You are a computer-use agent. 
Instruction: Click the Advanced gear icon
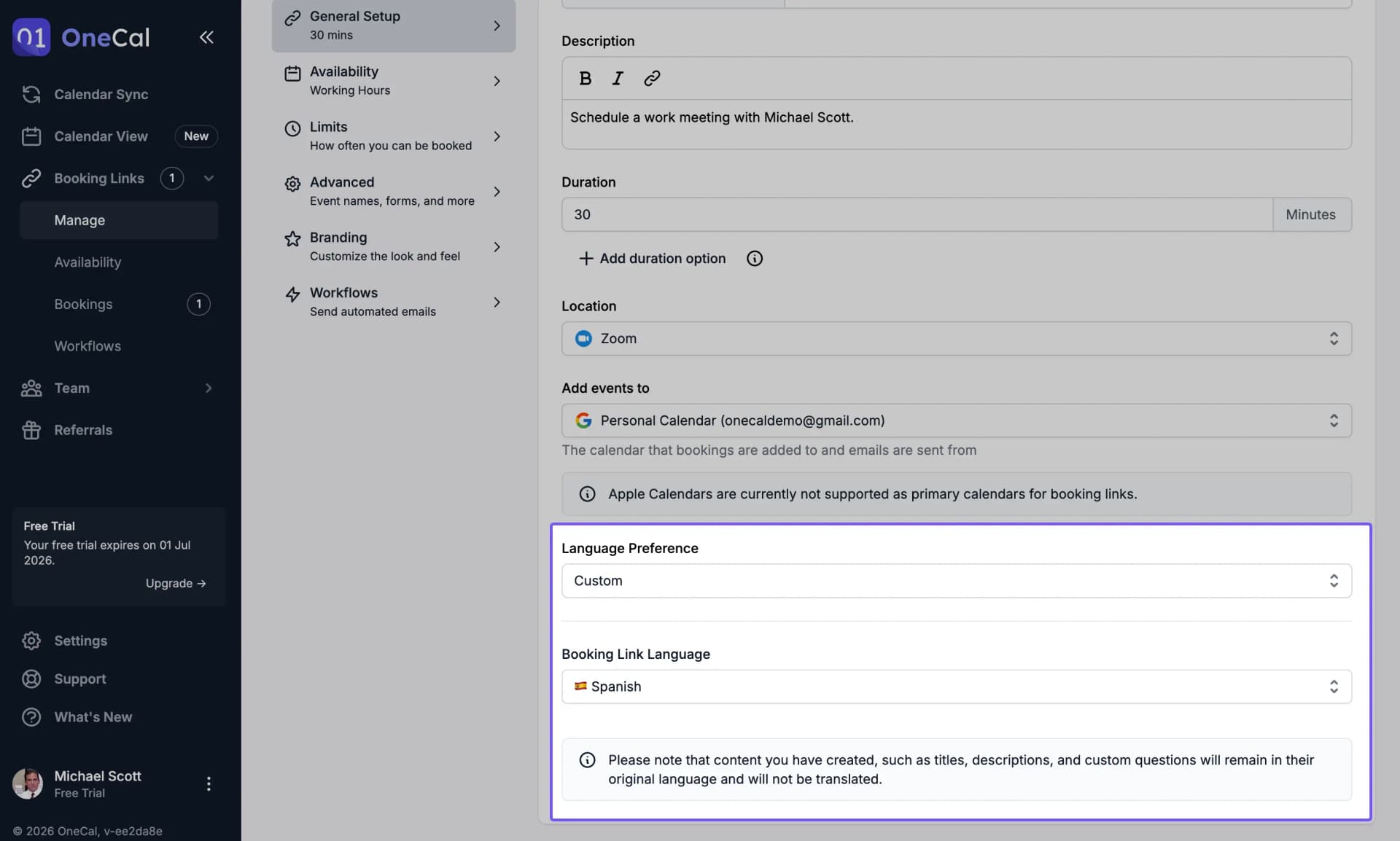(x=292, y=184)
